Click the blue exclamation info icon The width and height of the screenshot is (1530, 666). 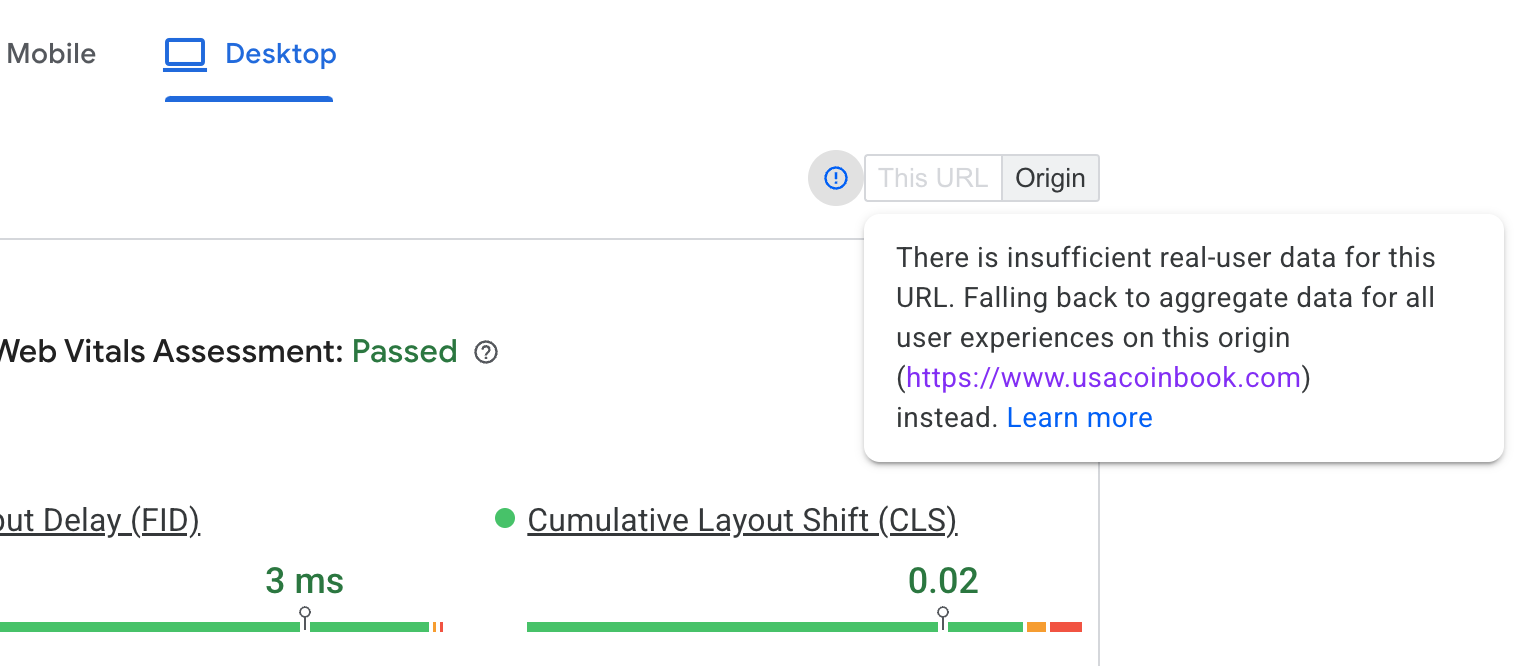pyautogui.click(x=836, y=178)
